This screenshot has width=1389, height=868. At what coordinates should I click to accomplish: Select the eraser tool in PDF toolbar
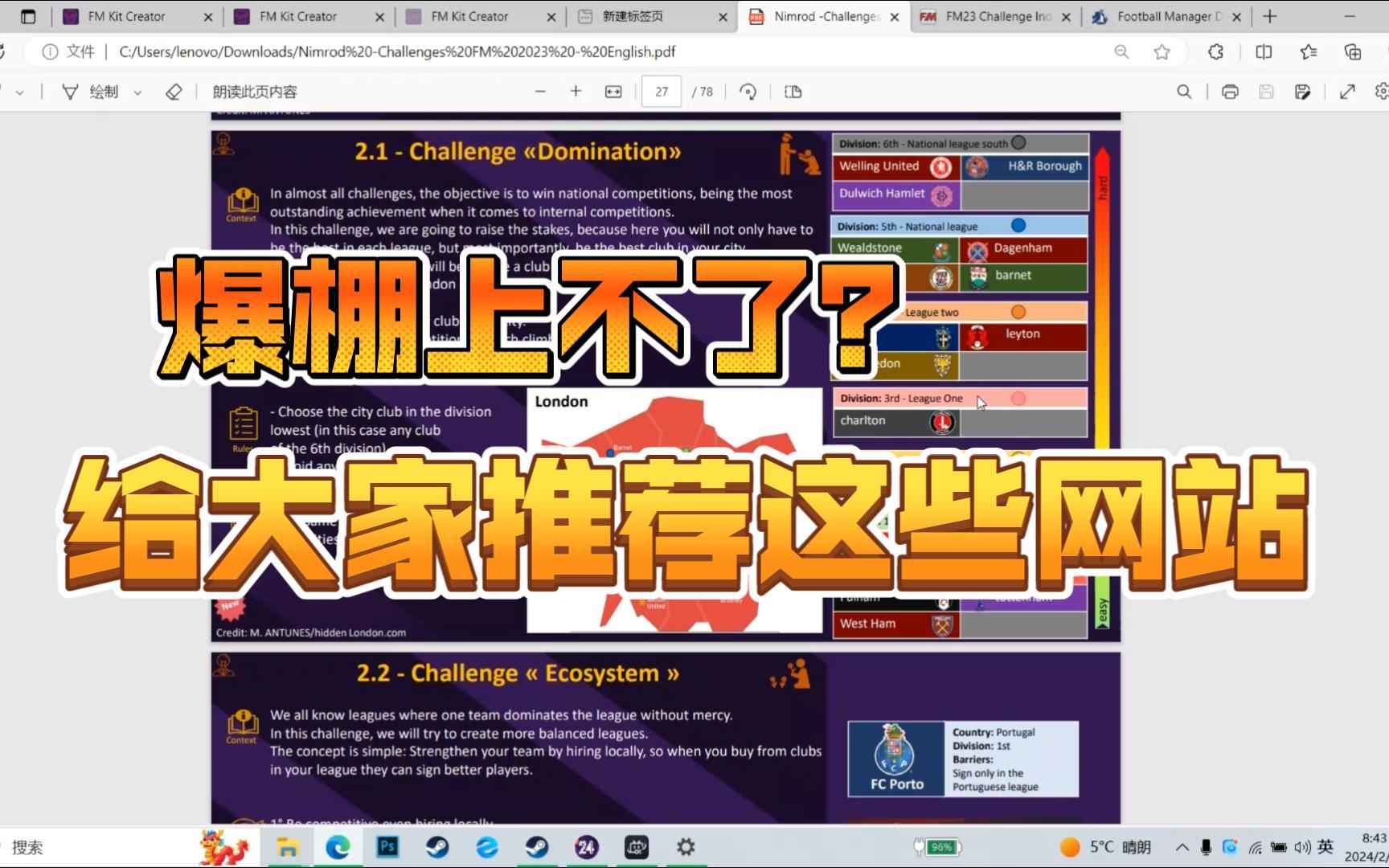174,92
